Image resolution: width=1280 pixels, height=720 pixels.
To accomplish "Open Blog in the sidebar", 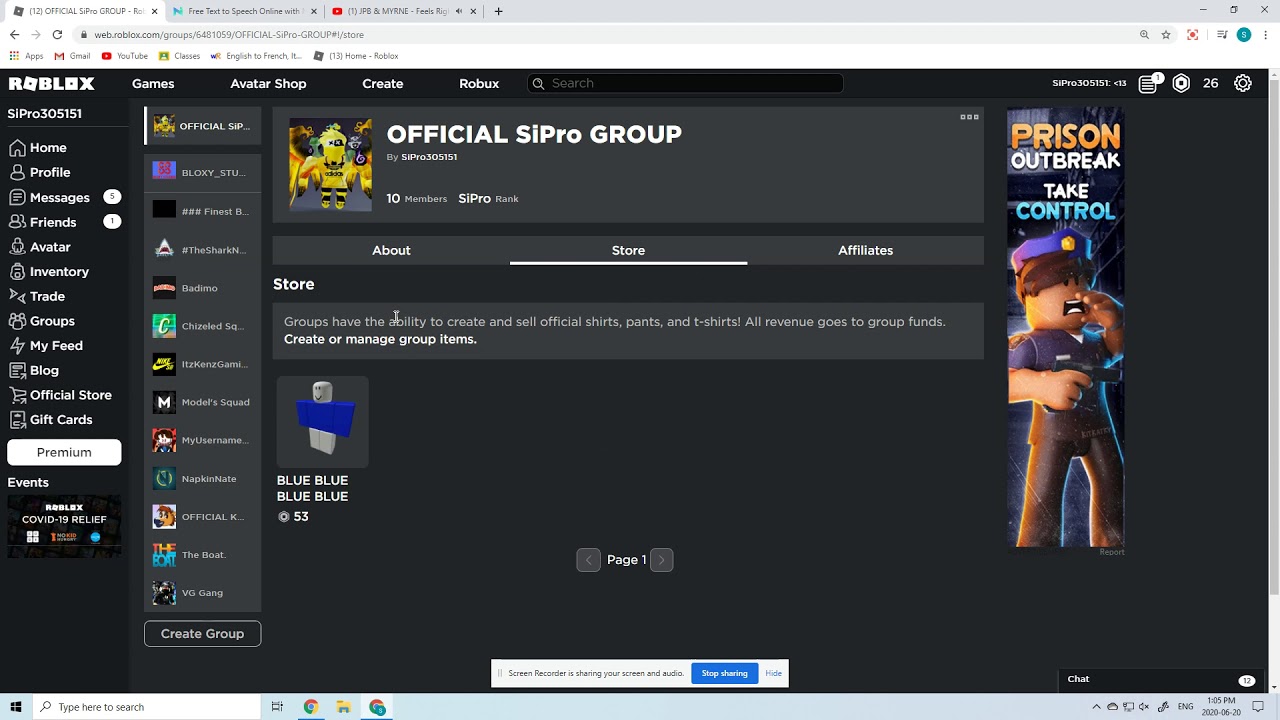I will [x=34, y=370].
